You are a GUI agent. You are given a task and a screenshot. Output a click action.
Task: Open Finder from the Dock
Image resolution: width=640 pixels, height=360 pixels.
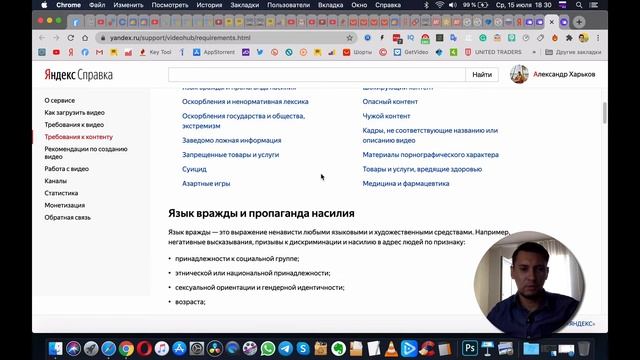pos(56,349)
